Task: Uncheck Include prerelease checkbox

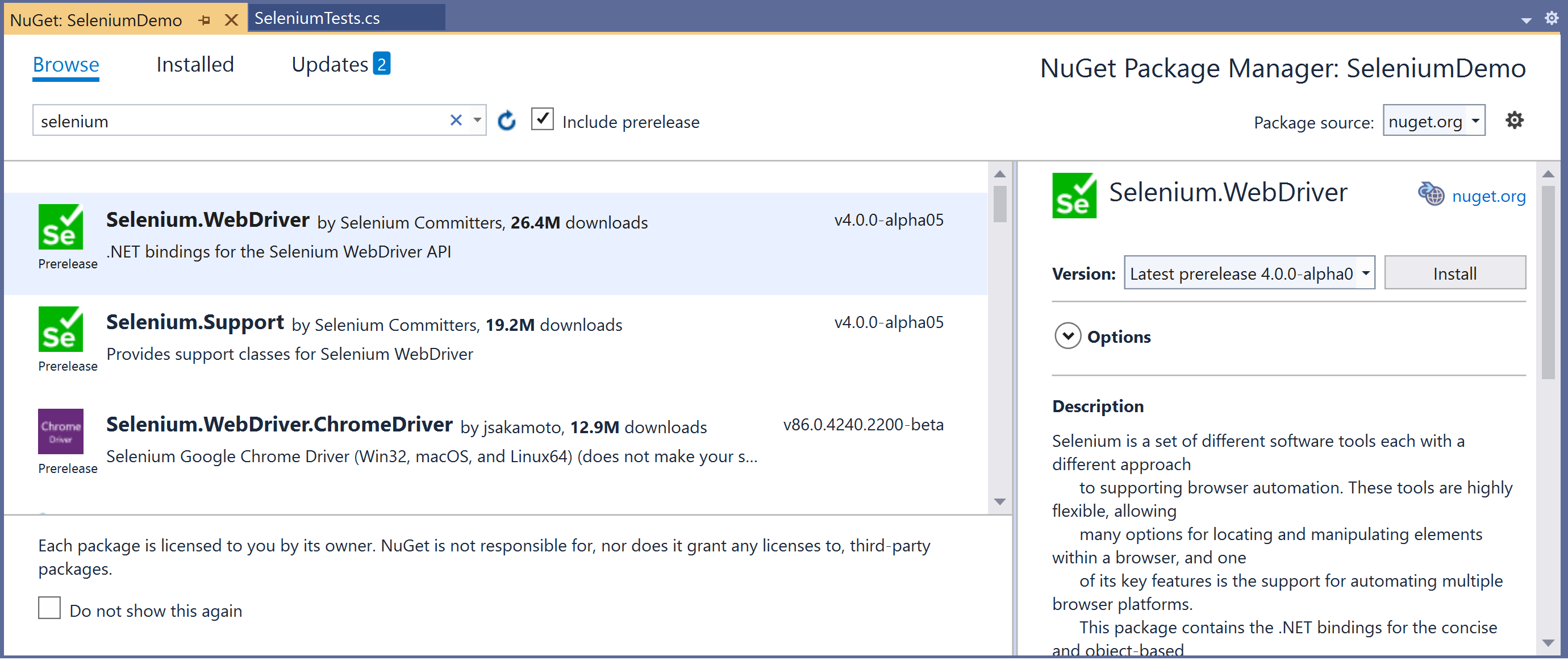Action: tap(542, 119)
